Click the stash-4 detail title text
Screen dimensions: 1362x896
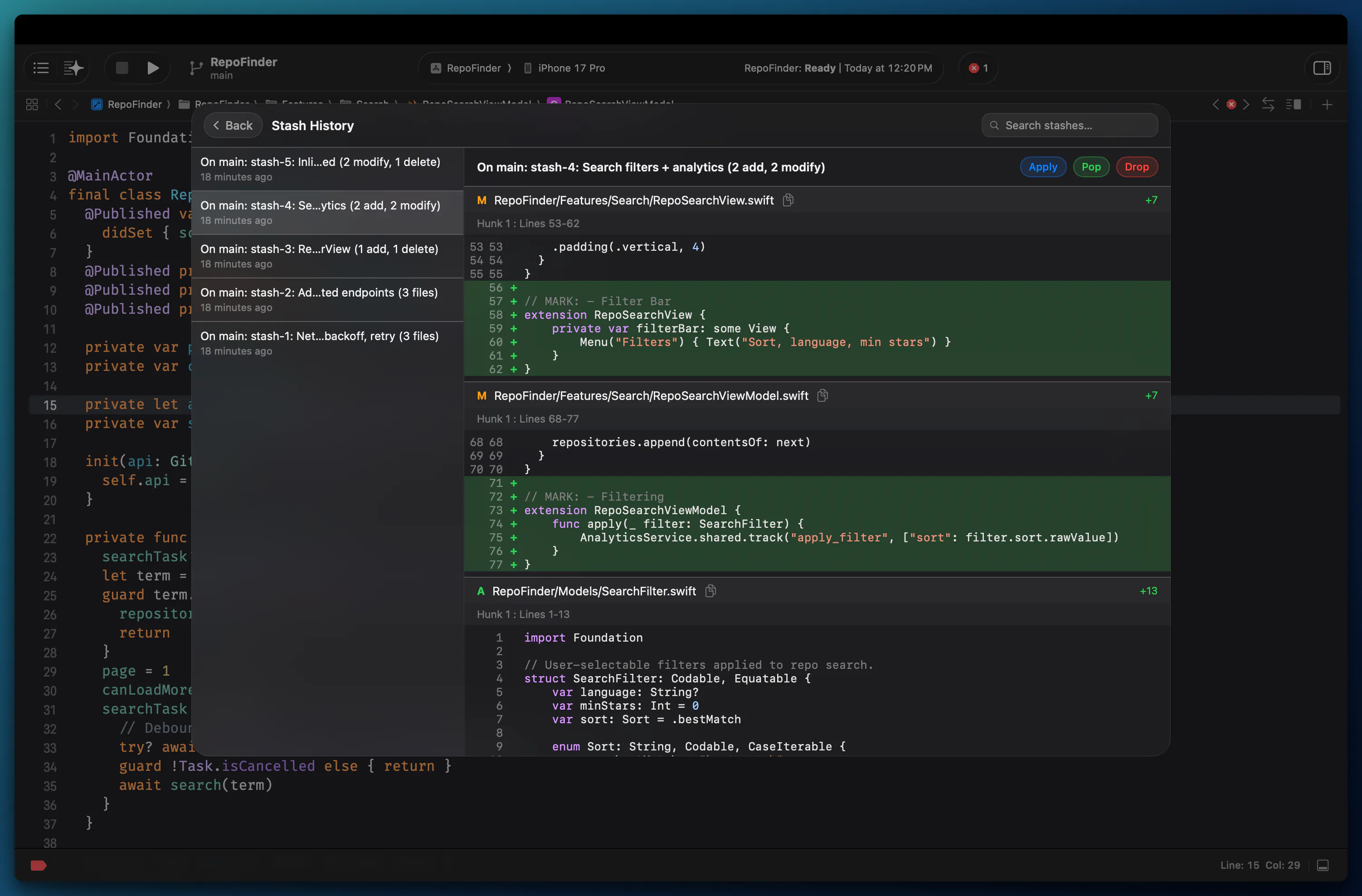tap(651, 167)
